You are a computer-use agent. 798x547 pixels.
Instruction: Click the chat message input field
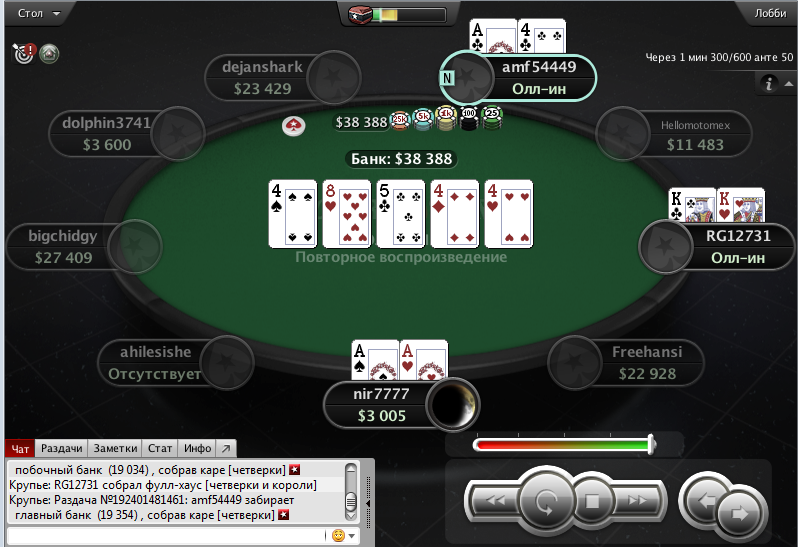(166, 535)
